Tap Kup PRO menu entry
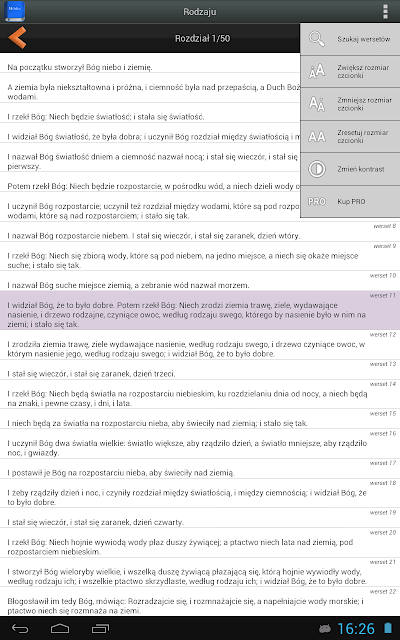Screen dimensions: 400x640 (x=350, y=201)
